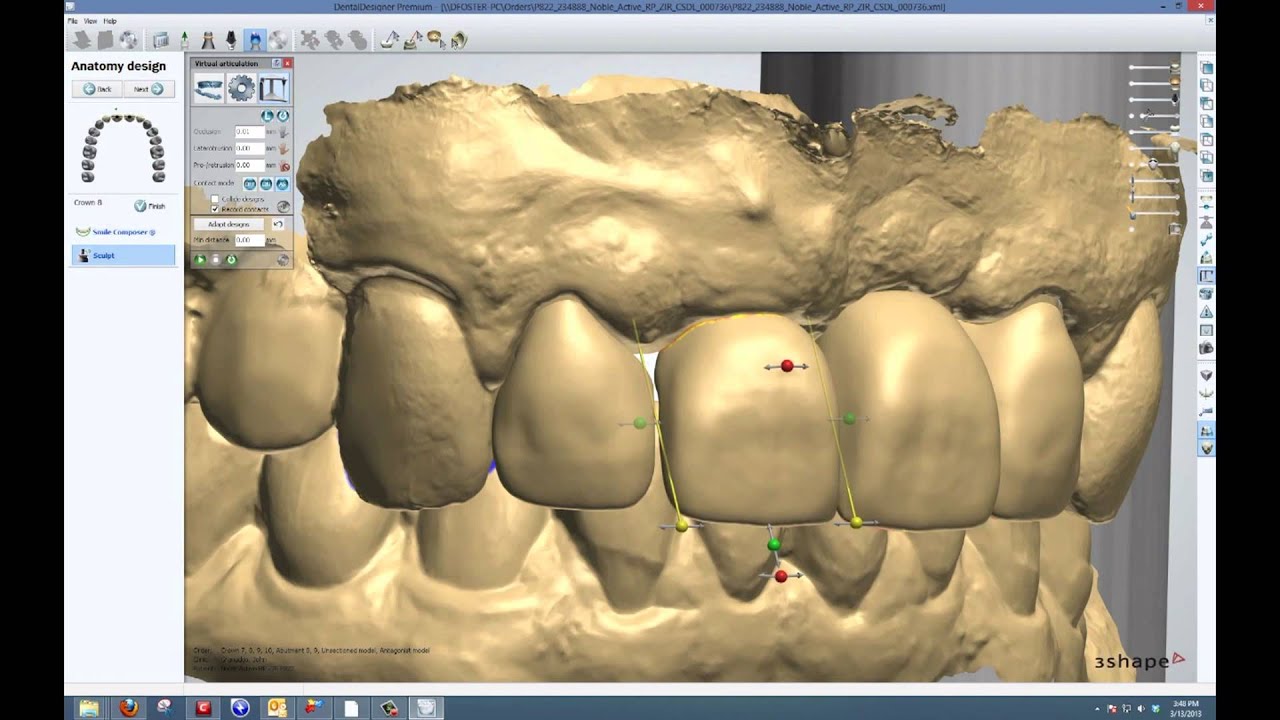This screenshot has width=1280, height=720.
Task: Select the articulator icon in Virtual articulation
Action: coord(274,89)
